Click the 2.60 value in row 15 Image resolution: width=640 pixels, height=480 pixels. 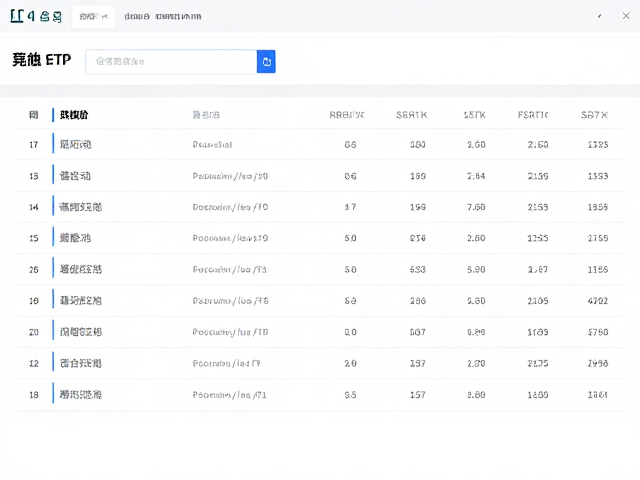[476, 238]
